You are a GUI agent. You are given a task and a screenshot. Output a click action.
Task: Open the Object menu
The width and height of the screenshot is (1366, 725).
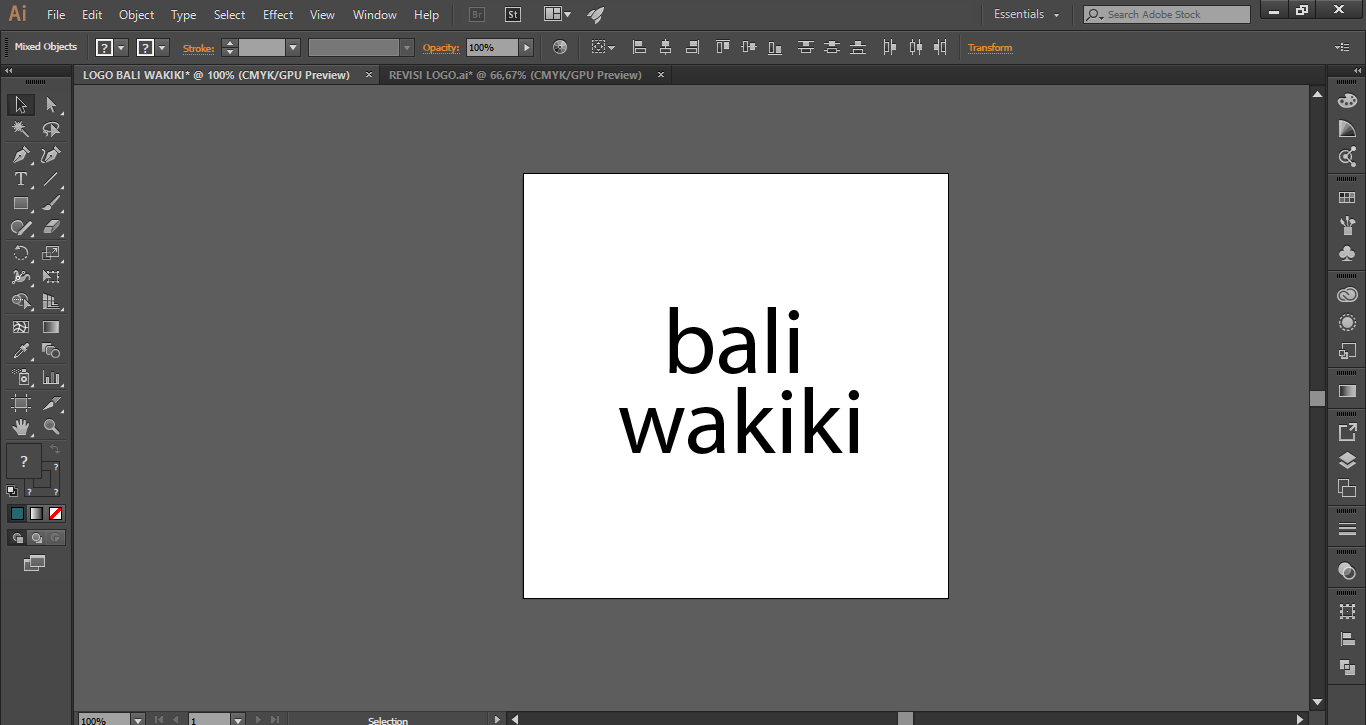[x=136, y=15]
